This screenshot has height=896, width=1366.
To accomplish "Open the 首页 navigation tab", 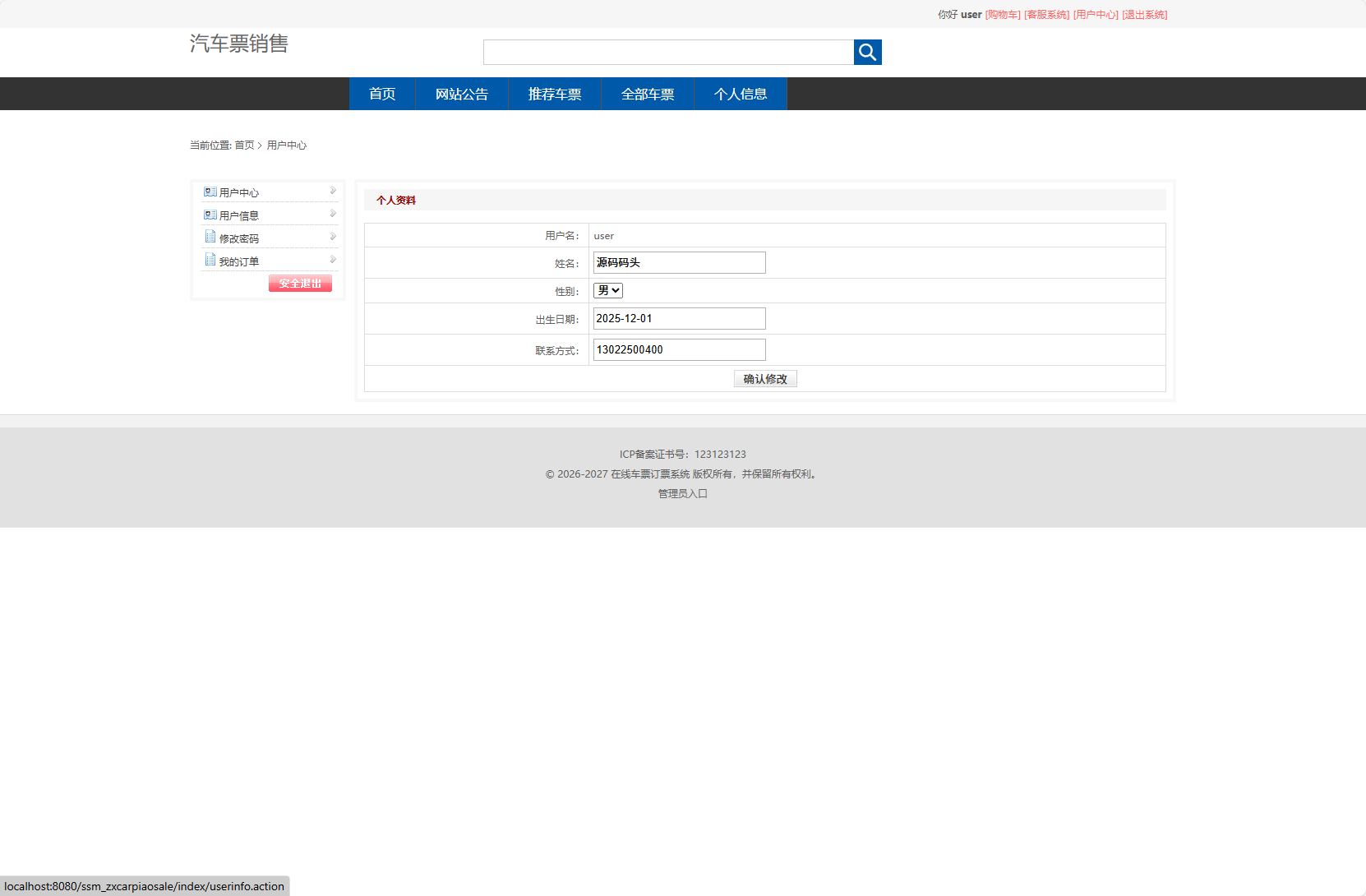I will coord(382,95).
